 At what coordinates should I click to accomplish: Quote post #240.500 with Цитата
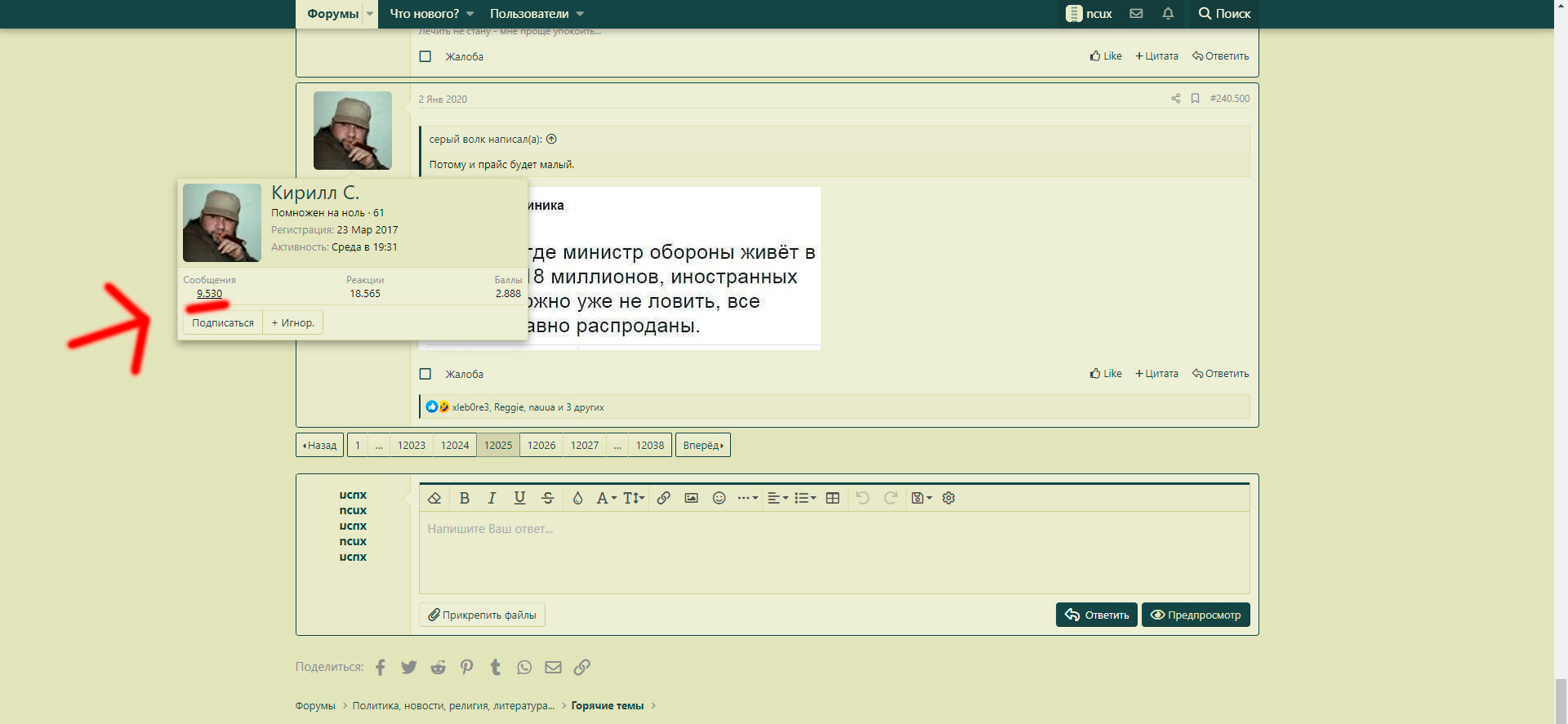coord(1156,374)
